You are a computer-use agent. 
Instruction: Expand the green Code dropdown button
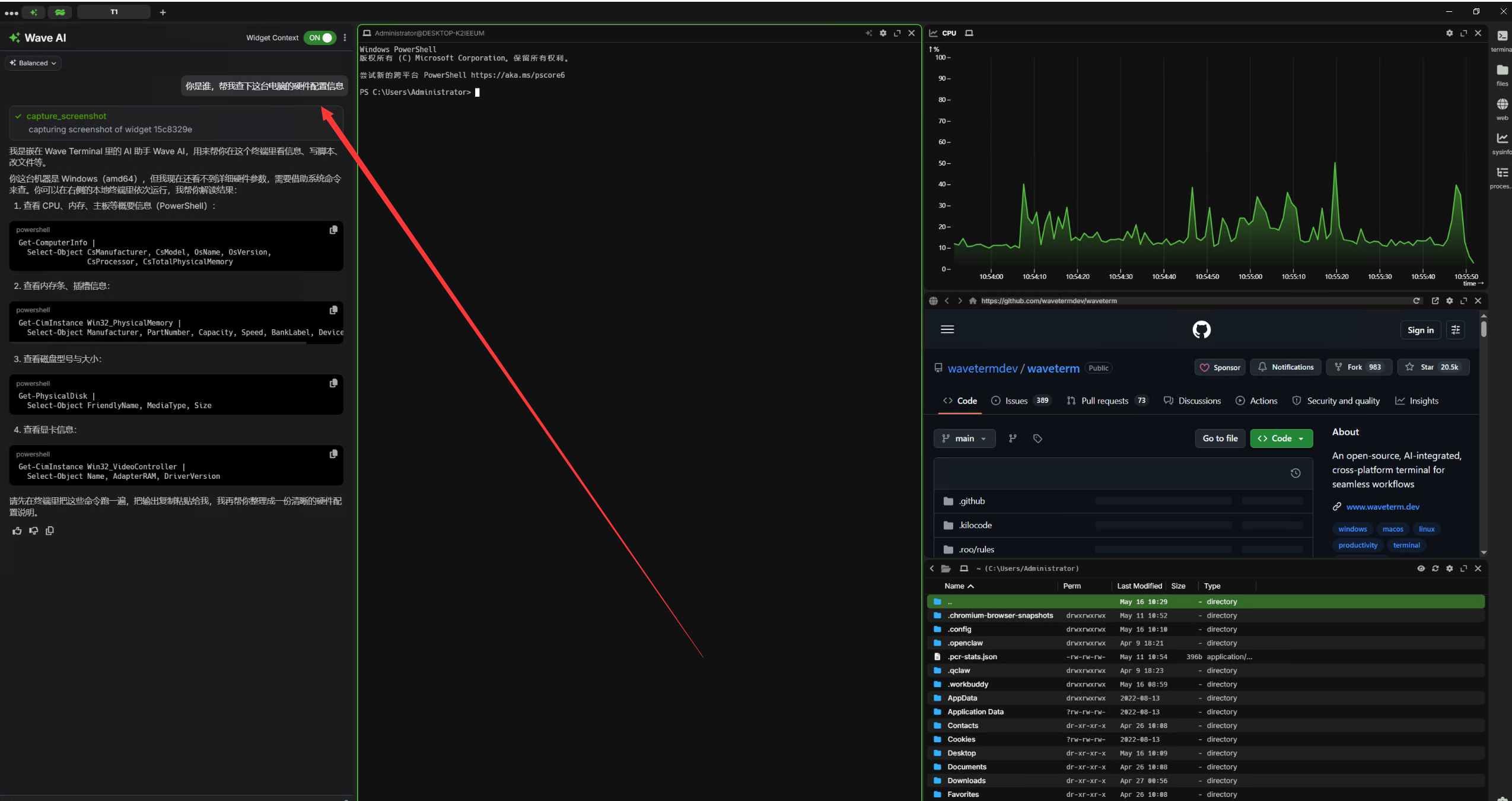(1281, 438)
